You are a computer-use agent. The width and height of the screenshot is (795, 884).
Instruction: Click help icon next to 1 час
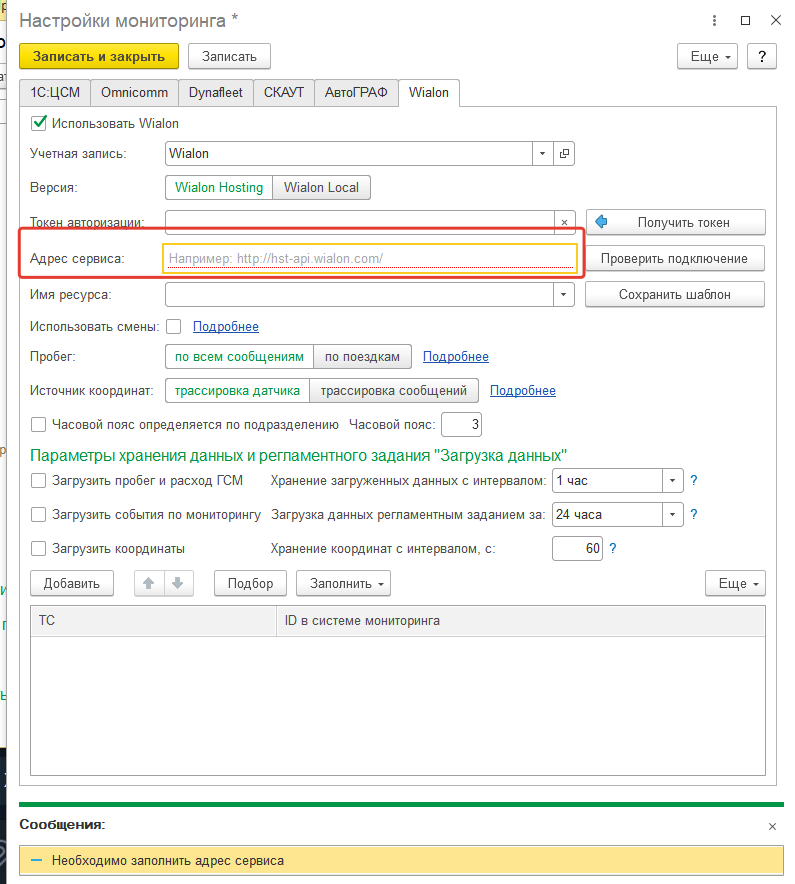pyautogui.click(x=693, y=481)
